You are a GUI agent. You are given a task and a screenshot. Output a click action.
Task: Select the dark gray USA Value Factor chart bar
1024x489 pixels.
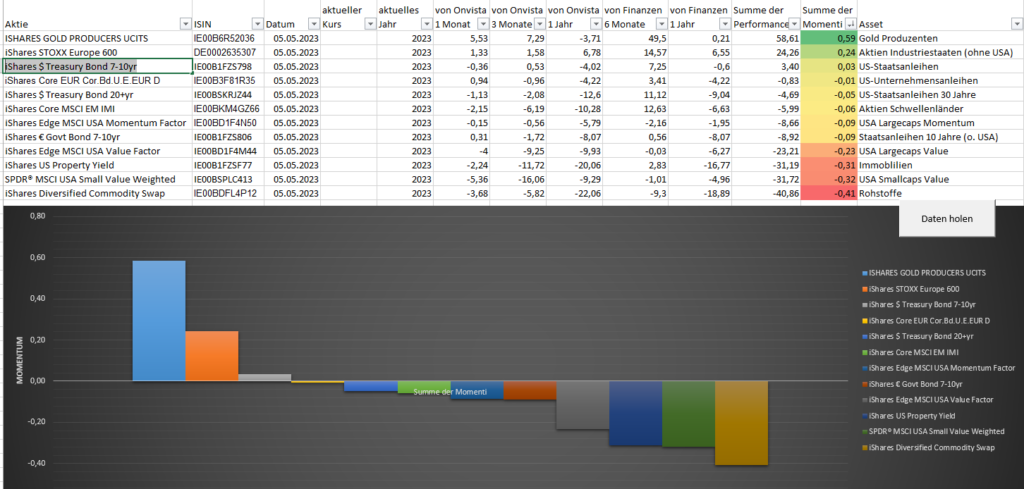click(x=583, y=405)
